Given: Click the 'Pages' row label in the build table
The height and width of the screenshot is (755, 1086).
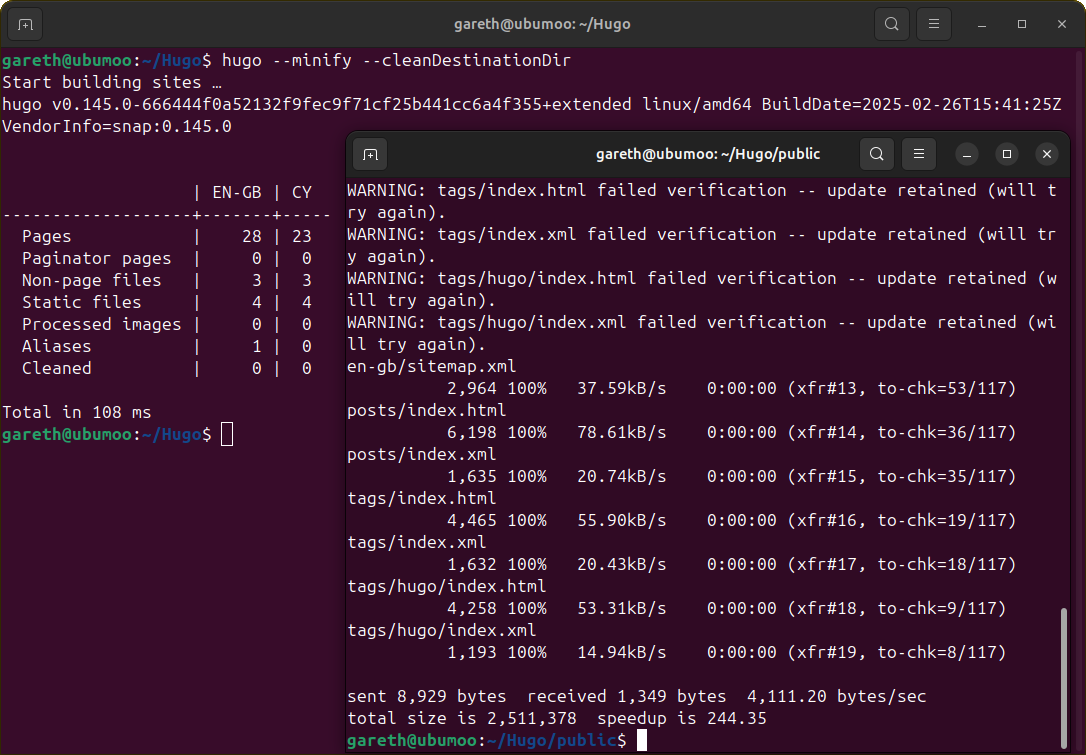Looking at the screenshot, I should pos(46,237).
